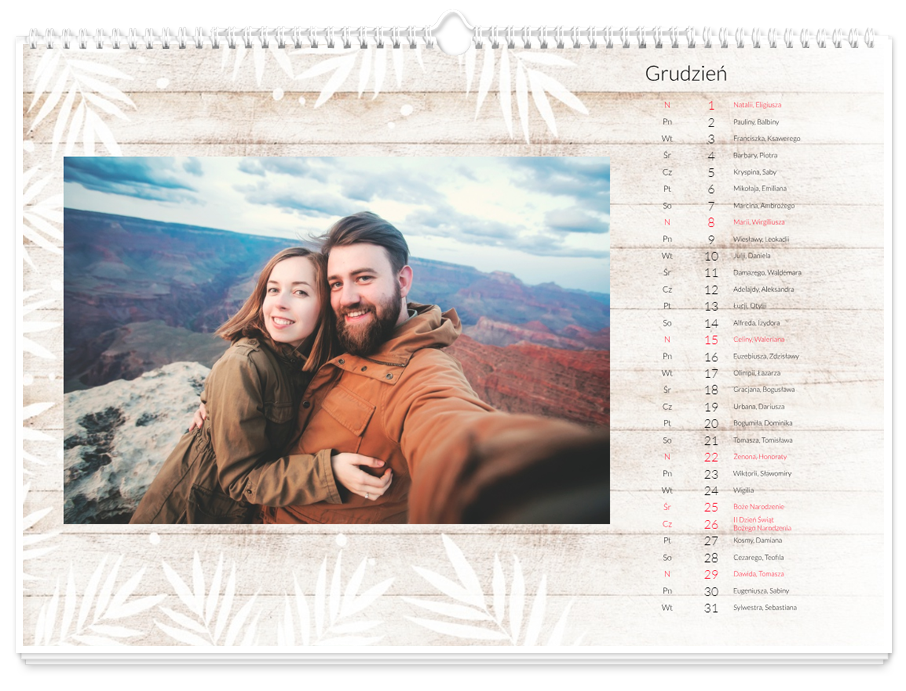This screenshot has height=691, width=906.
Task: Select date number 1 in red
Action: click(x=711, y=105)
